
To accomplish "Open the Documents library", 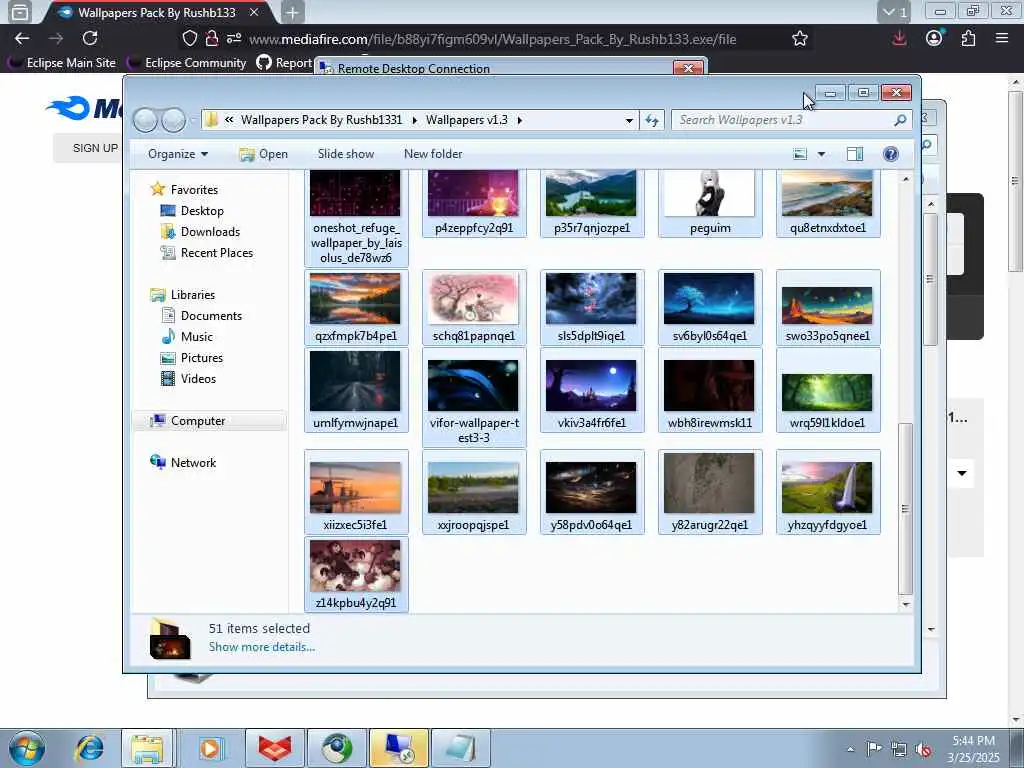I will tap(202, 315).
